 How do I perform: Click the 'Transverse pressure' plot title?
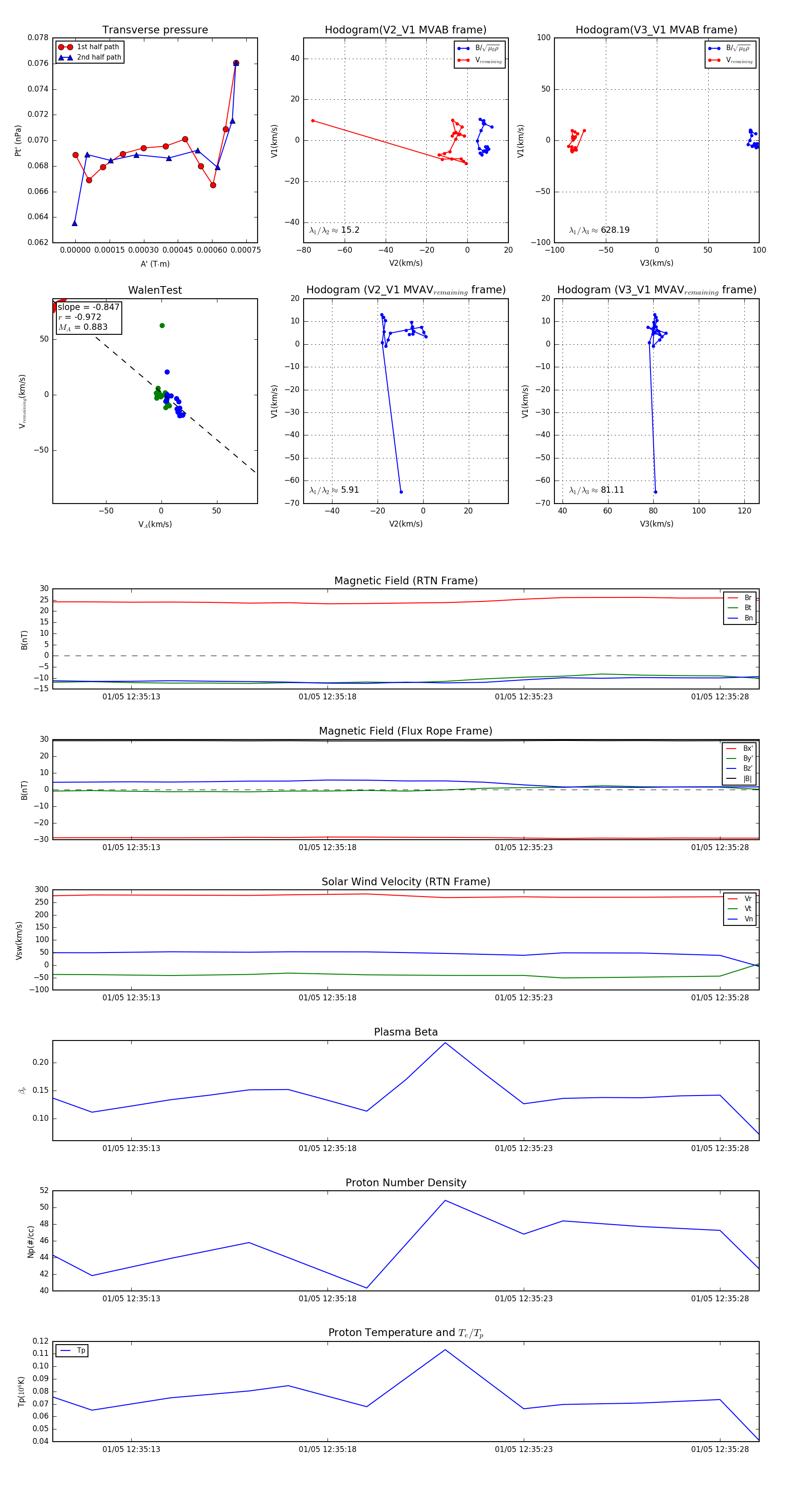pos(155,30)
